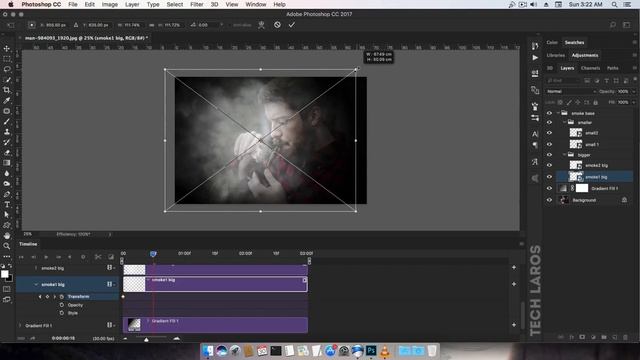Collapse smoke1 big timeline track
The image size is (640, 360).
36,284
